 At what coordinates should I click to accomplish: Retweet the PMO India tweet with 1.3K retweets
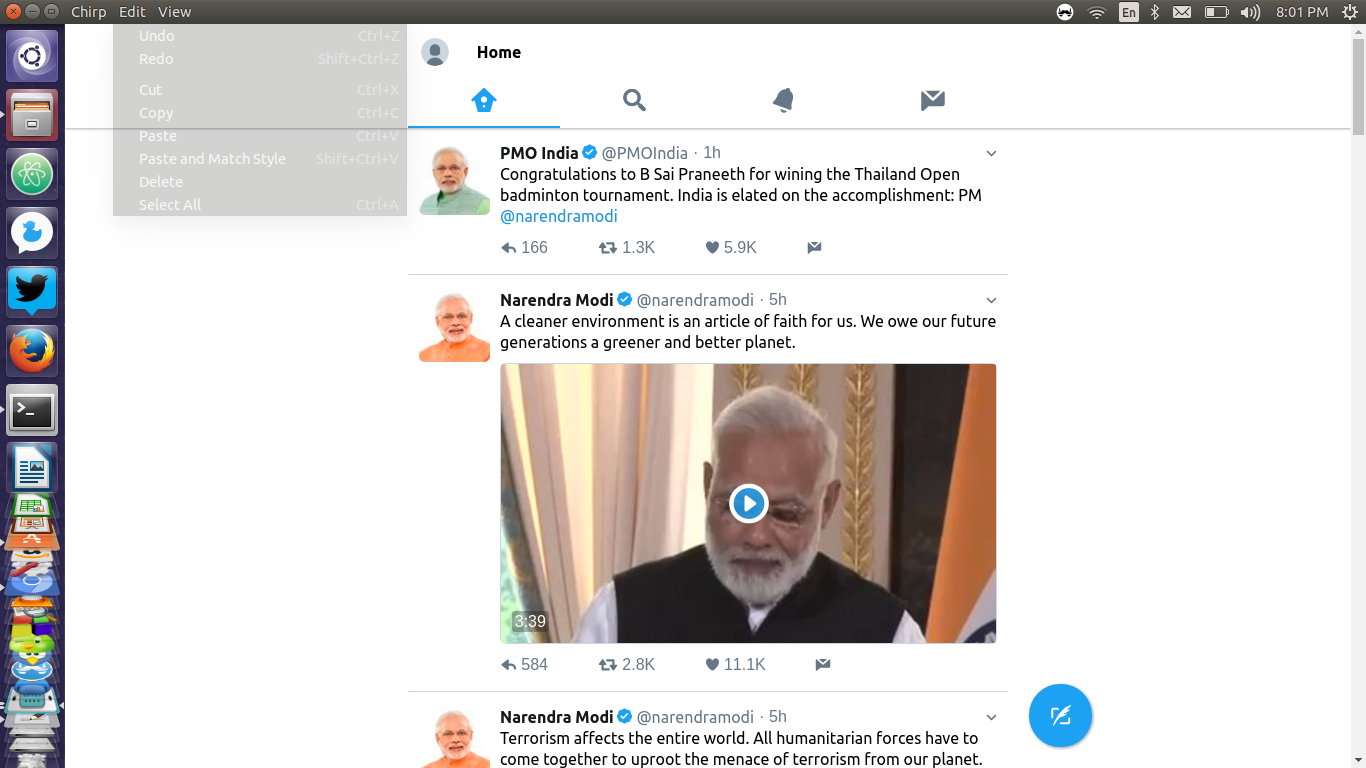[x=626, y=247]
